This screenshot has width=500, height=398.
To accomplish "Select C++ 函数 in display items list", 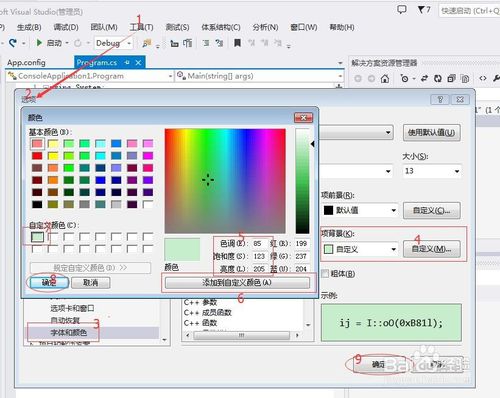I will click(200, 323).
